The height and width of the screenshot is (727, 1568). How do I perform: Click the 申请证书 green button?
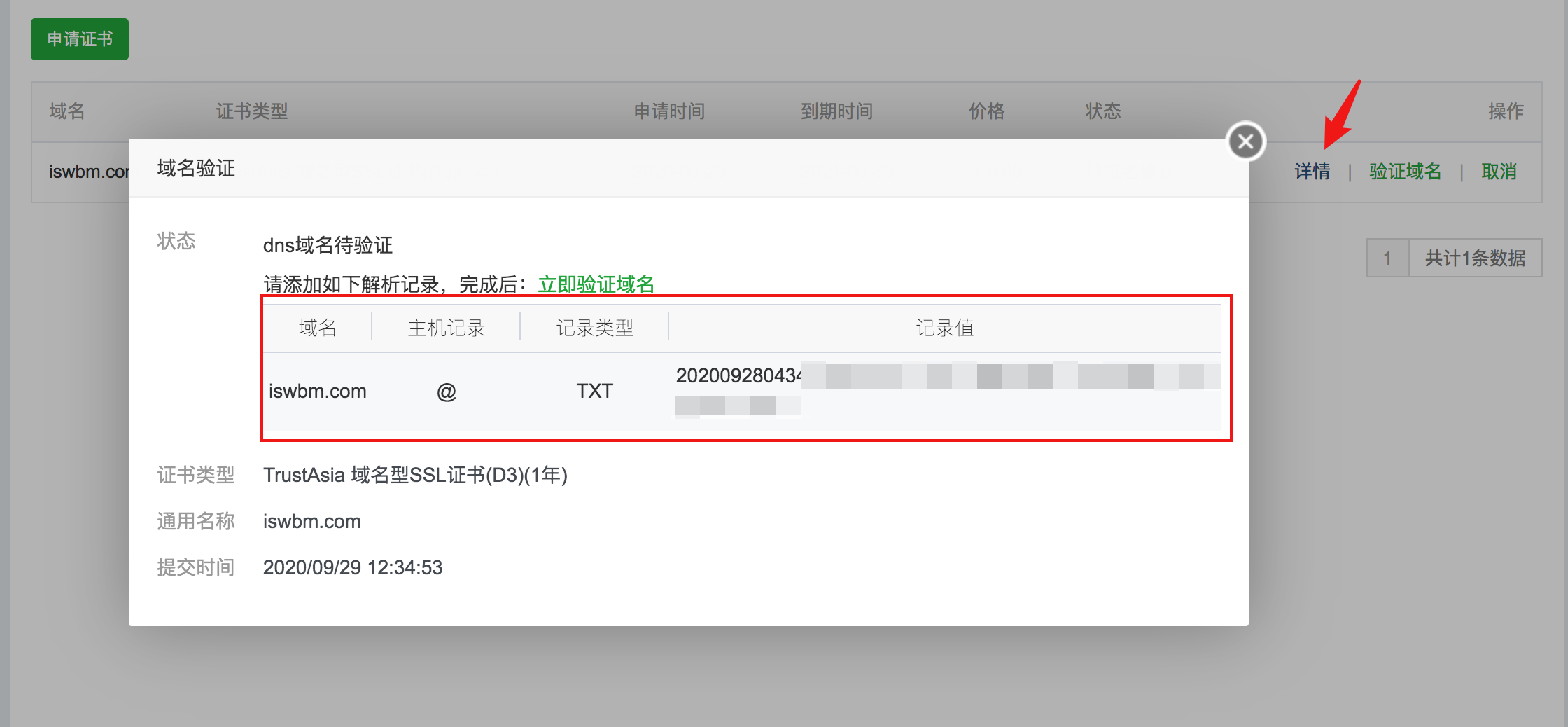pos(79,39)
